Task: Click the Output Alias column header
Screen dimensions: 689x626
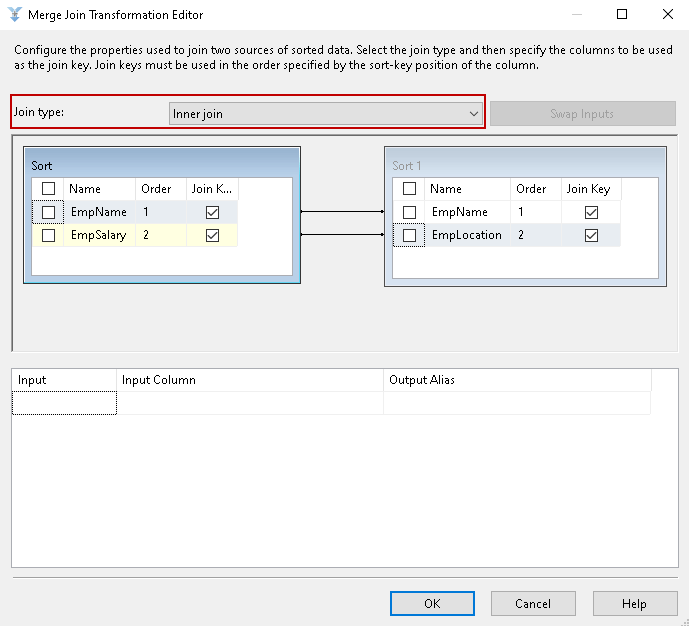Action: point(517,380)
